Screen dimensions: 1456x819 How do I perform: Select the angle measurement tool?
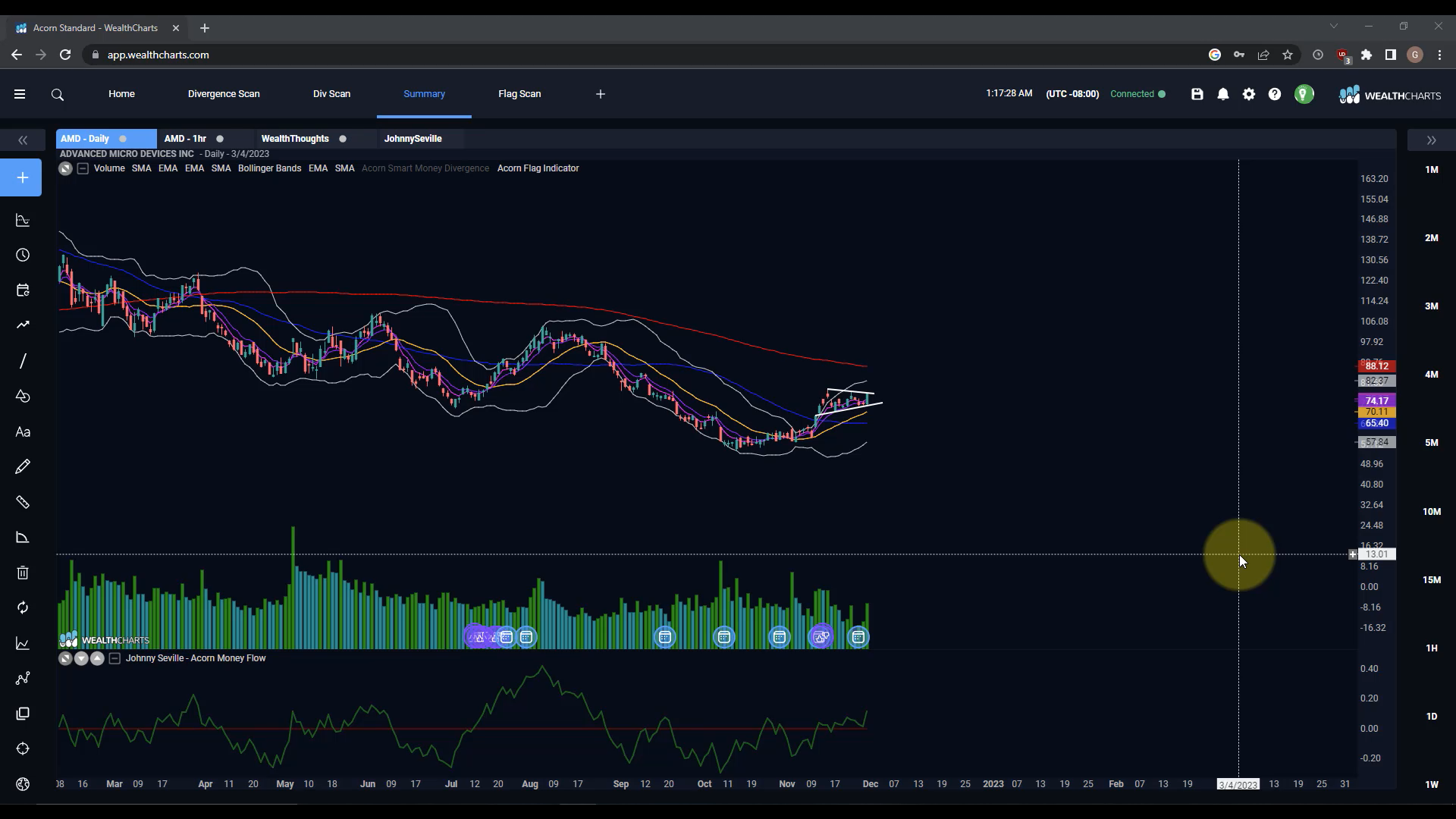tap(23, 538)
